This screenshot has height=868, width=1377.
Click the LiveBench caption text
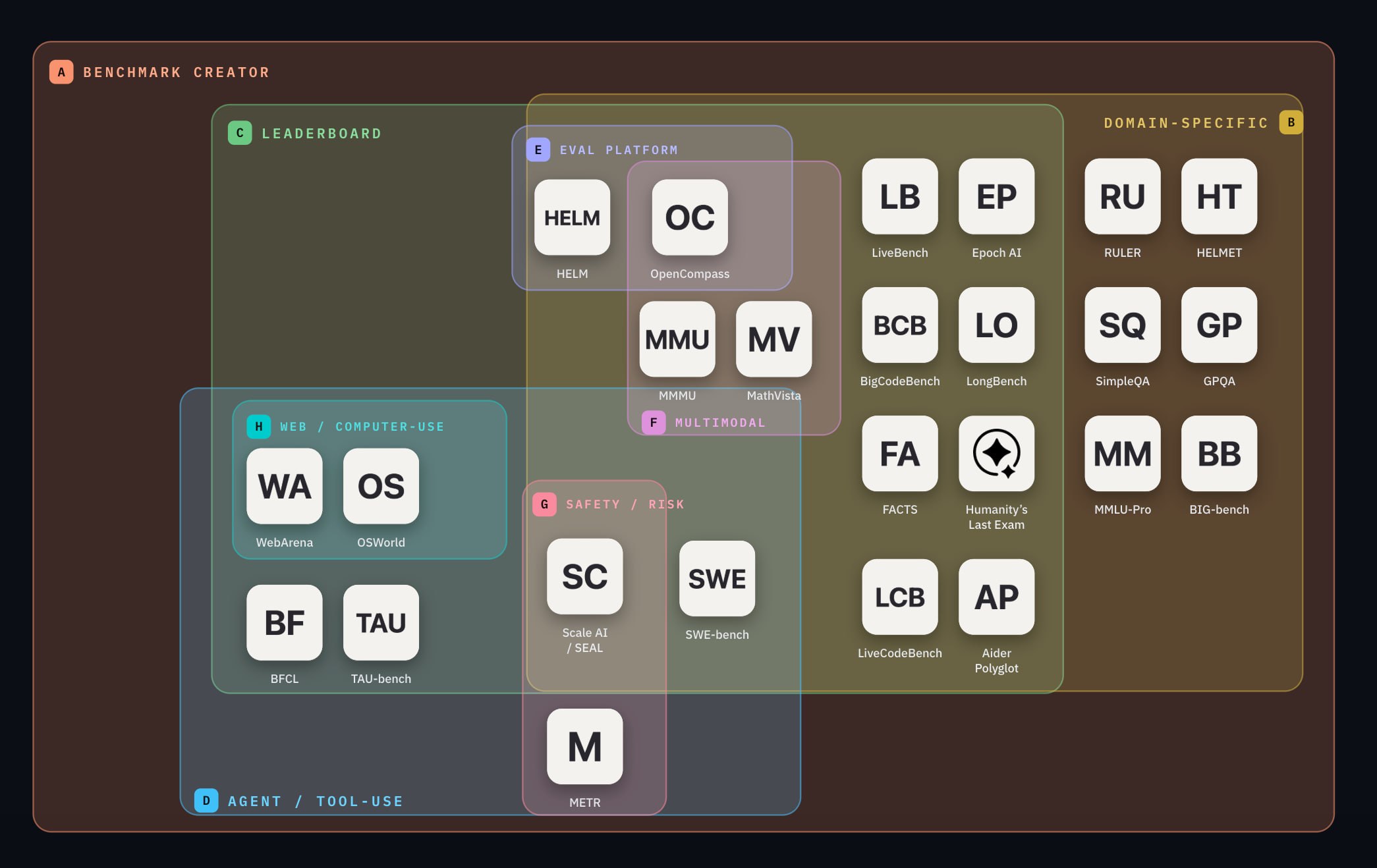coord(900,253)
